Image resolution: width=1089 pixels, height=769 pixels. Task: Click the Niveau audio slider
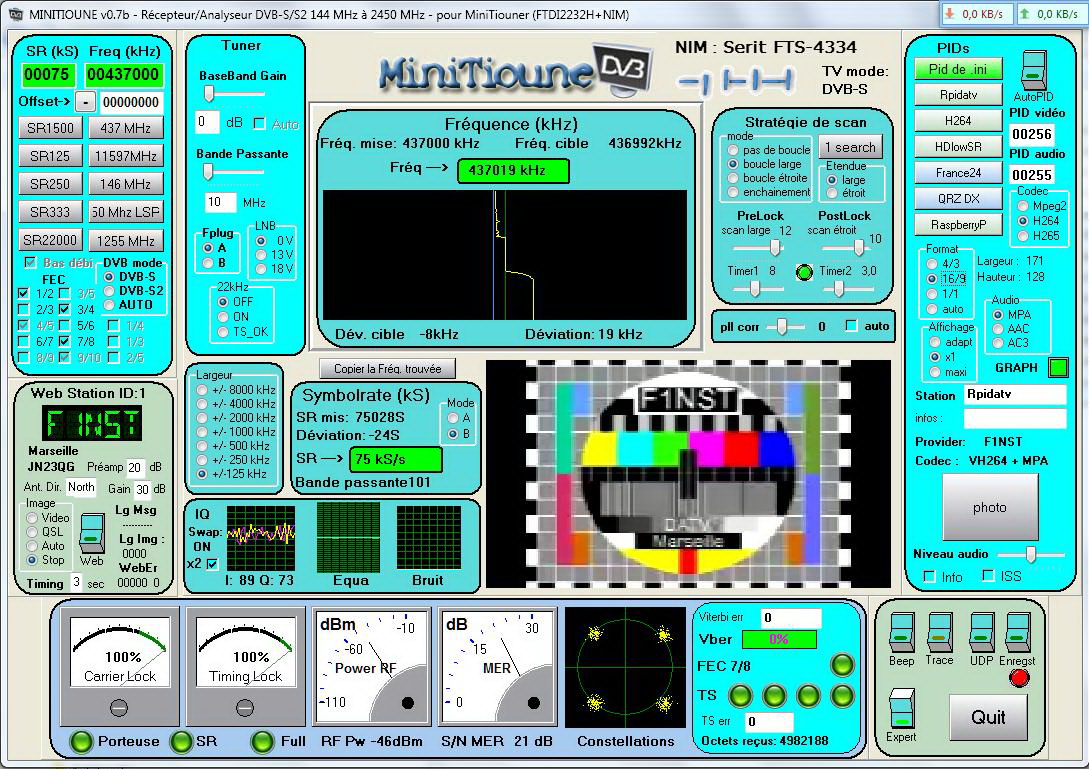(1031, 554)
